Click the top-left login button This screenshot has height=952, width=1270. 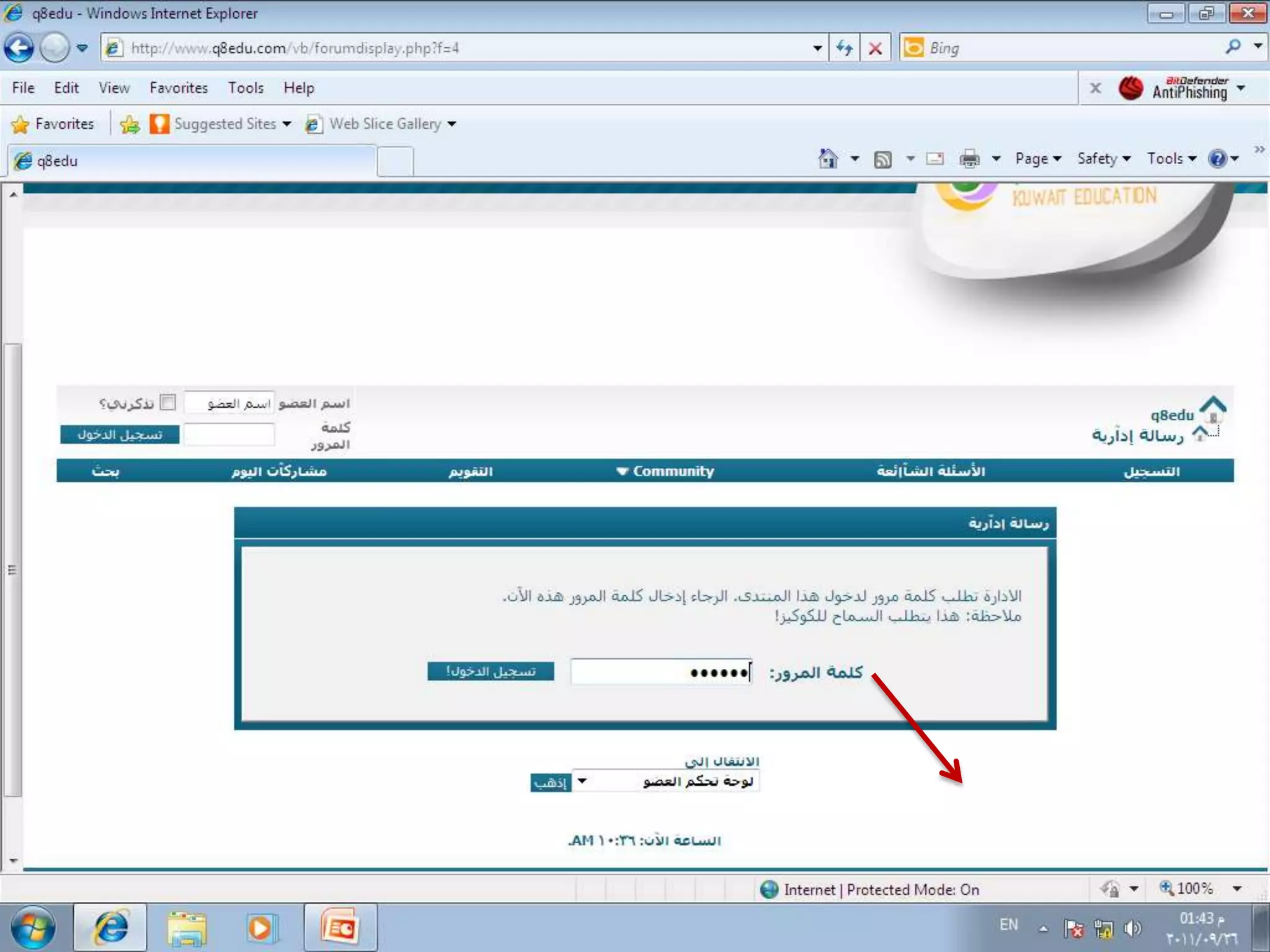(120, 434)
